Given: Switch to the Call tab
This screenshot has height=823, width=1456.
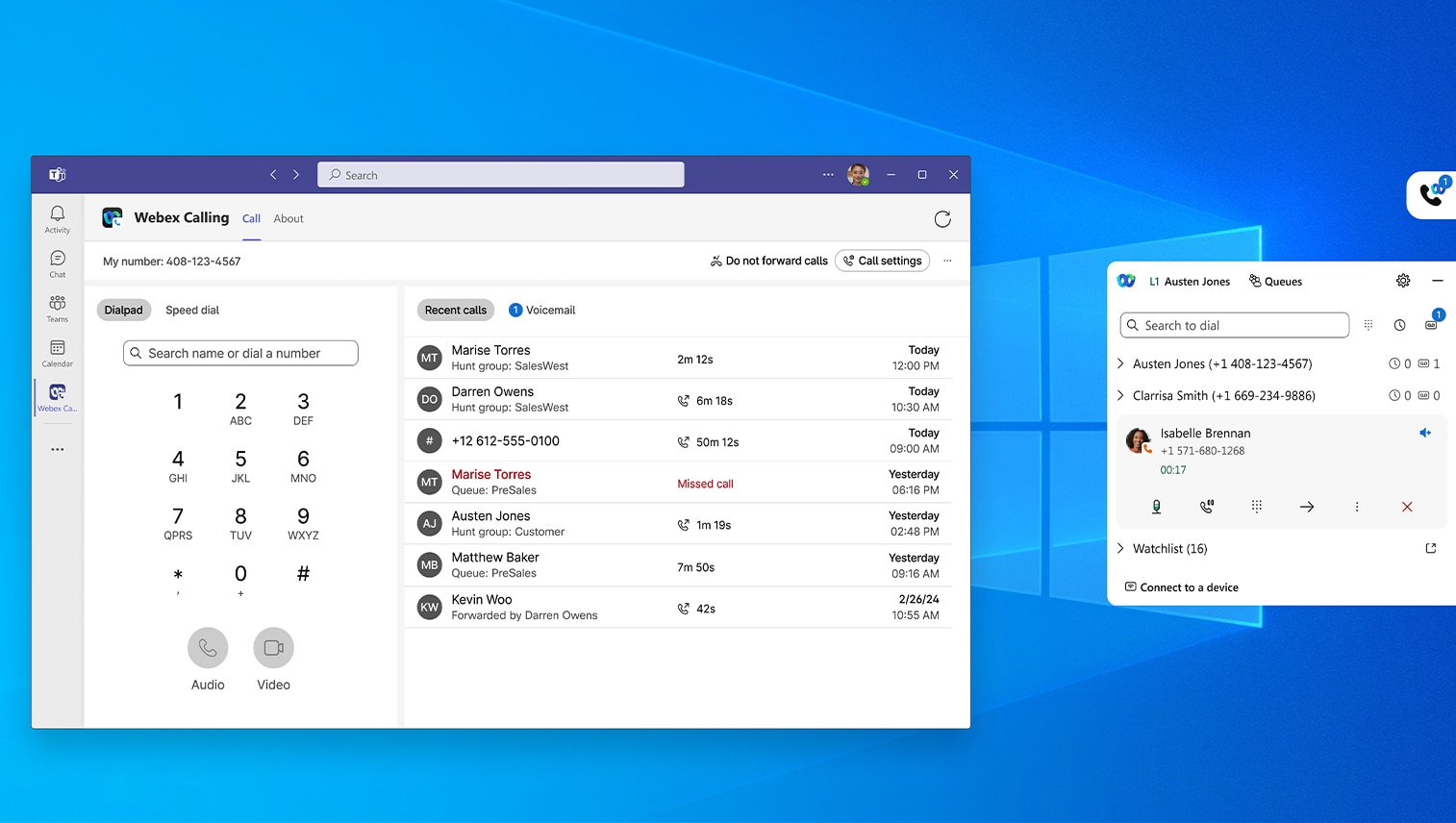Looking at the screenshot, I should [x=251, y=218].
